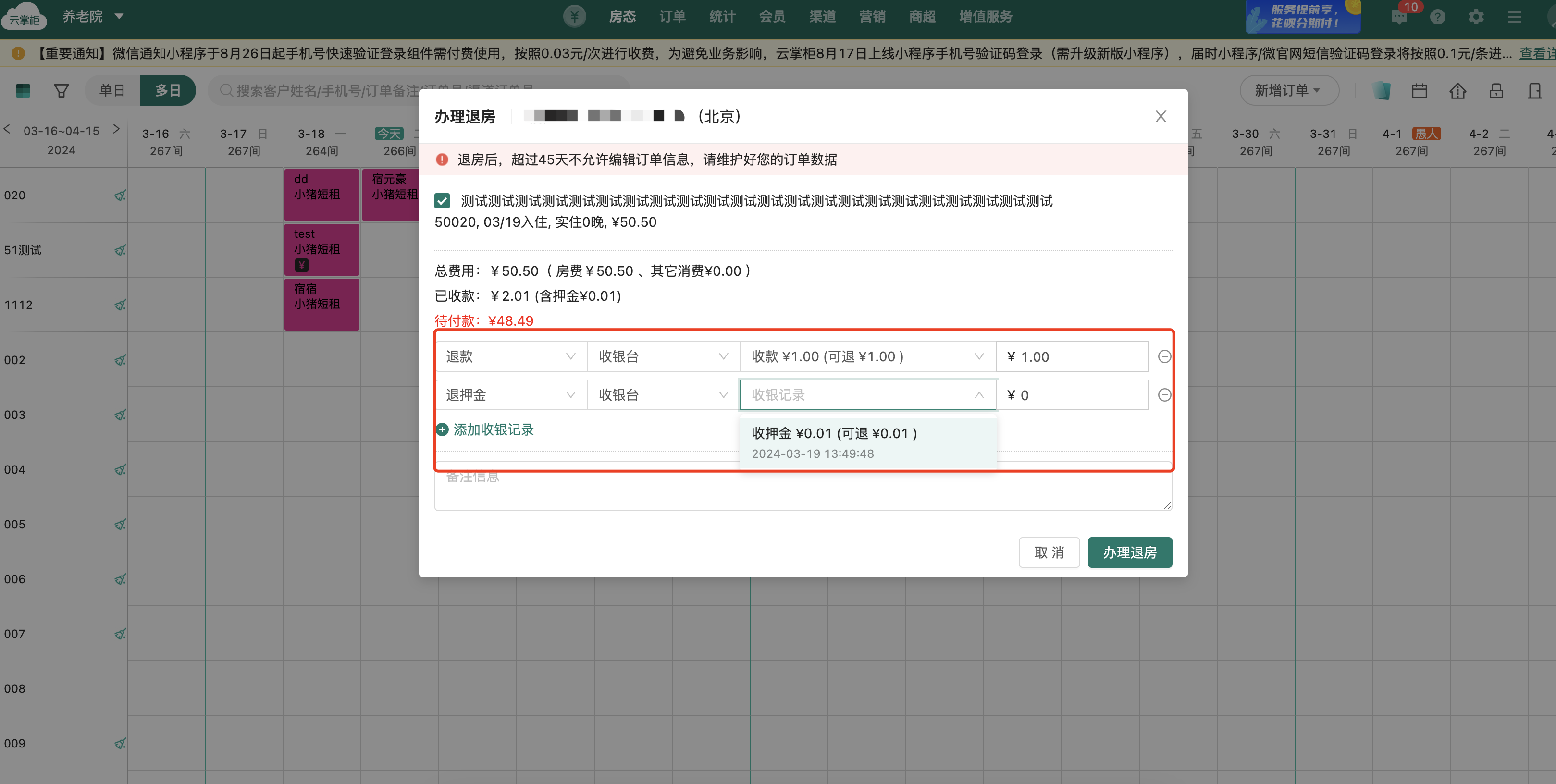Click the teal book icon in toolbar

coord(1381,91)
